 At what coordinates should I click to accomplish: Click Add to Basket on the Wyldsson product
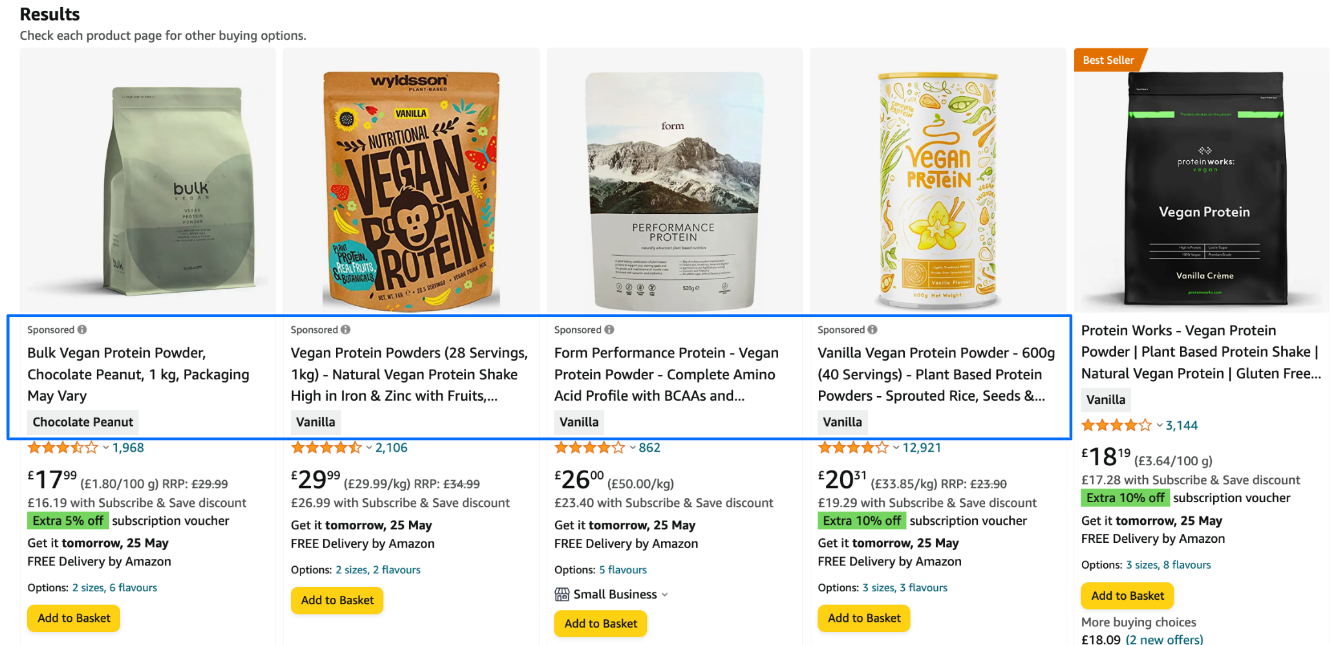337,601
